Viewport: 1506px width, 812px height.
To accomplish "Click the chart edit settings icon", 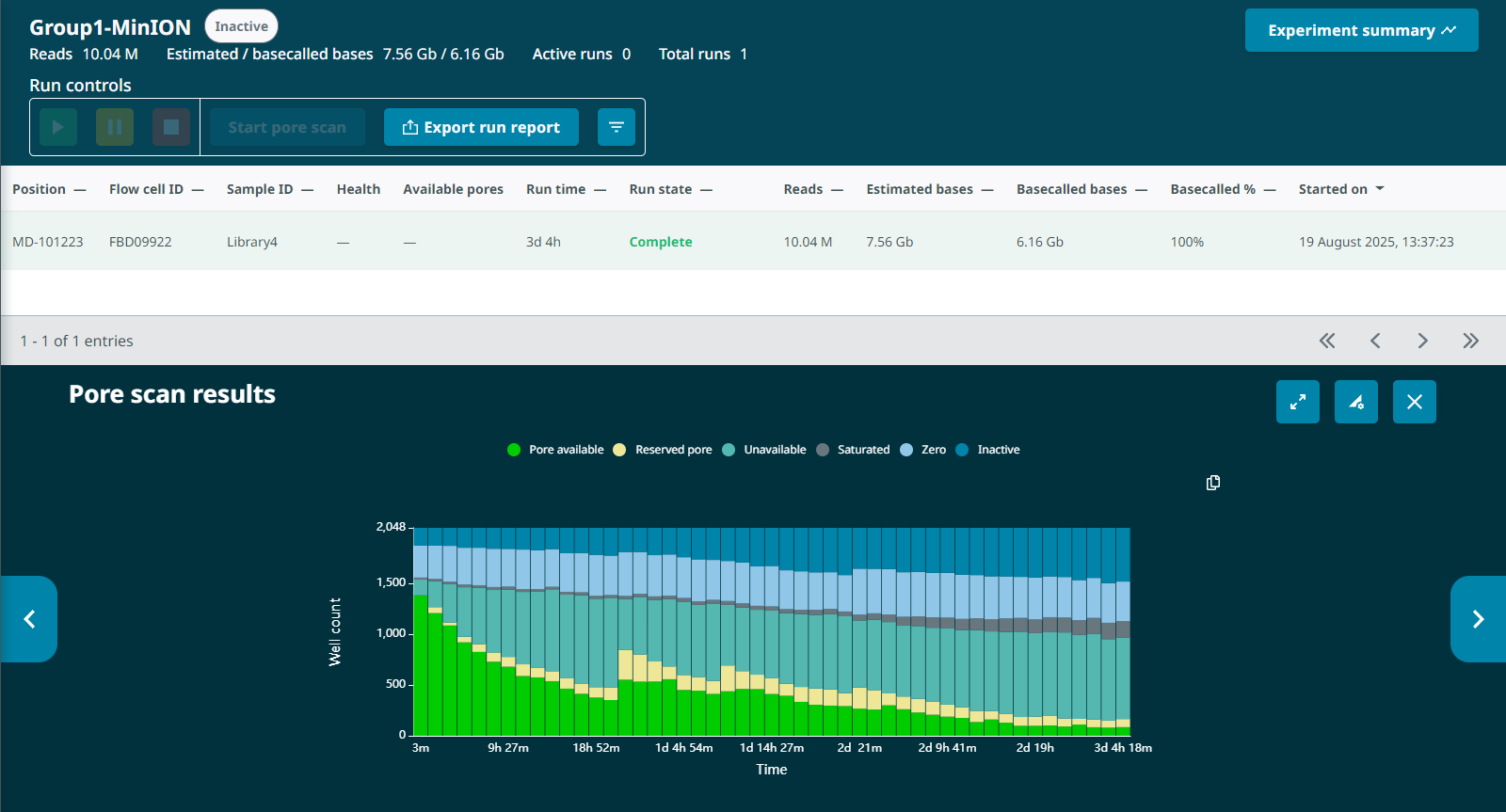I will coord(1355,402).
